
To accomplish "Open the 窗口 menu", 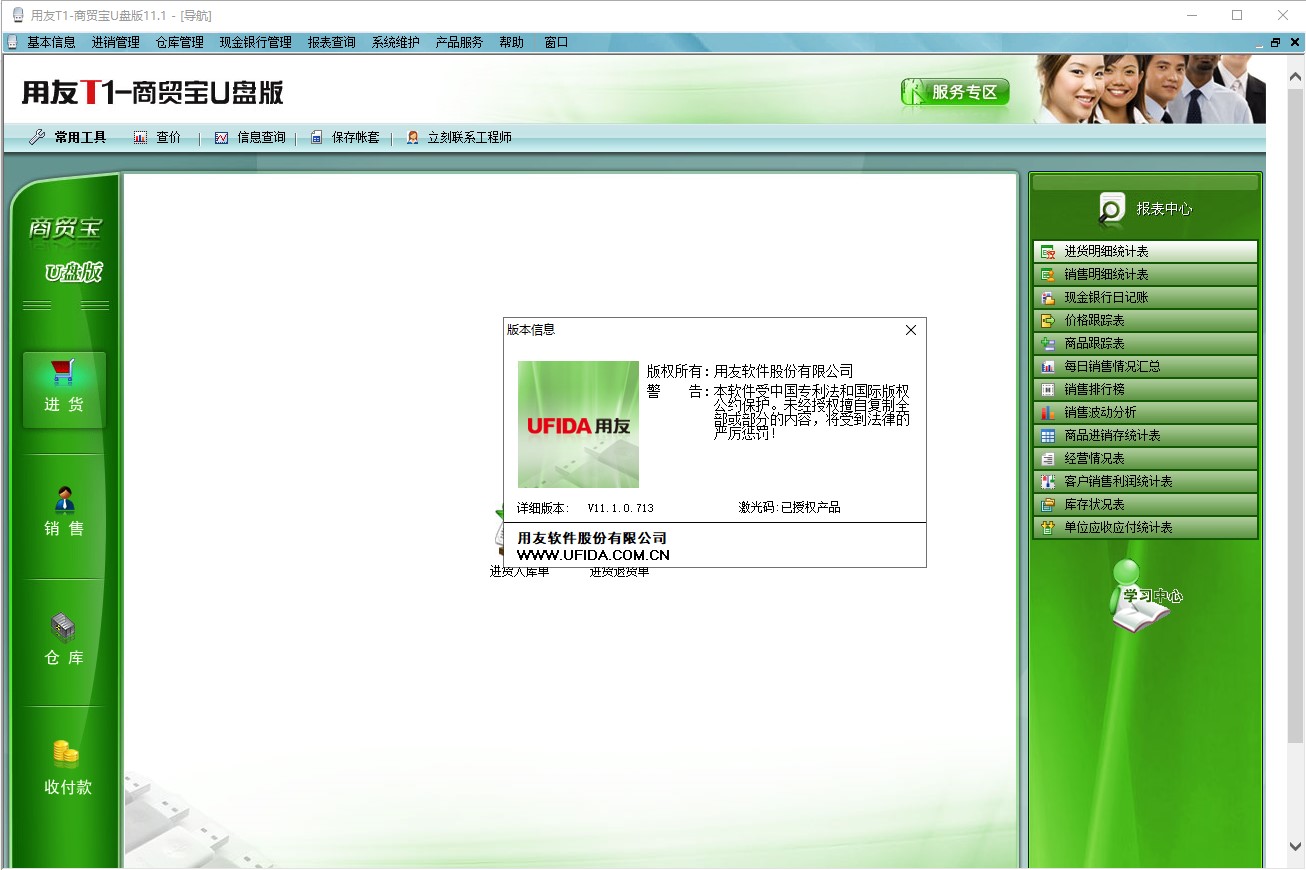I will click(556, 42).
